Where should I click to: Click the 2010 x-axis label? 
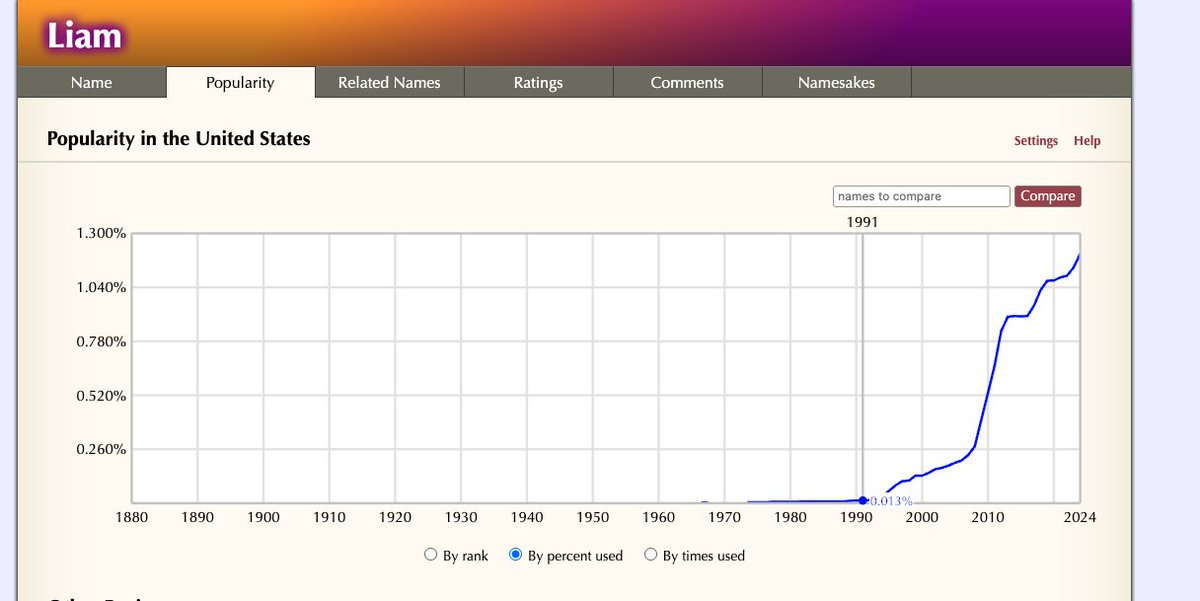988,517
